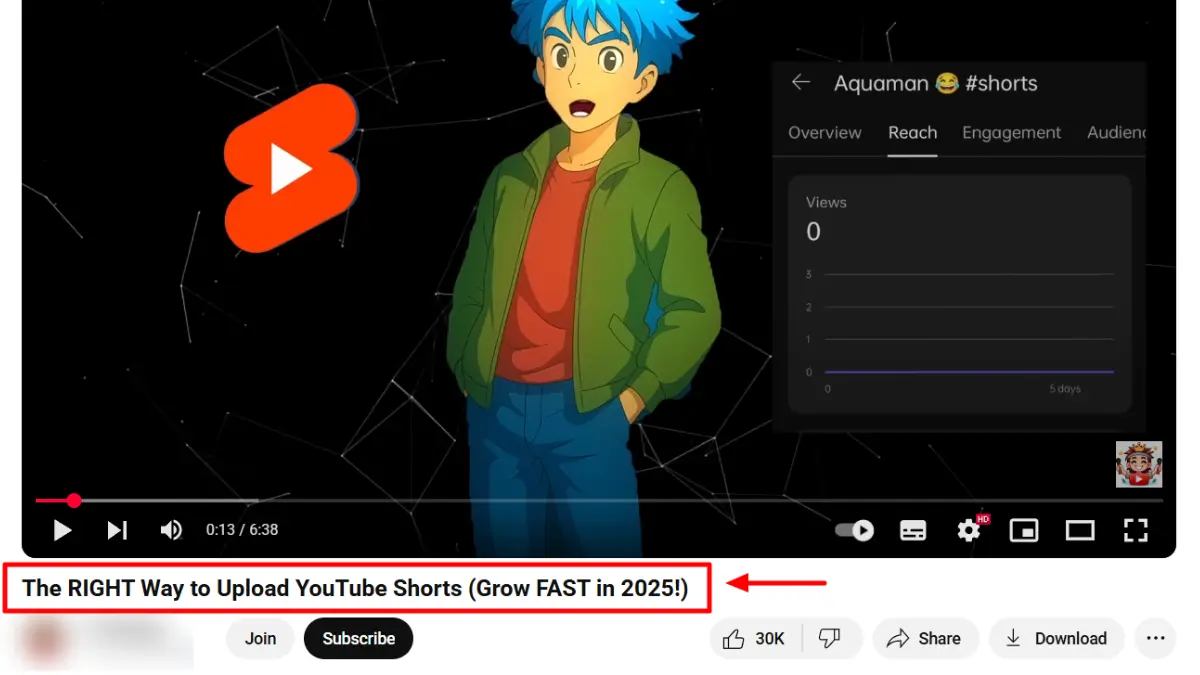Screen dimensions: 1200x675
Task: Click the 'Aquaman #shorts' heading
Action: point(936,83)
